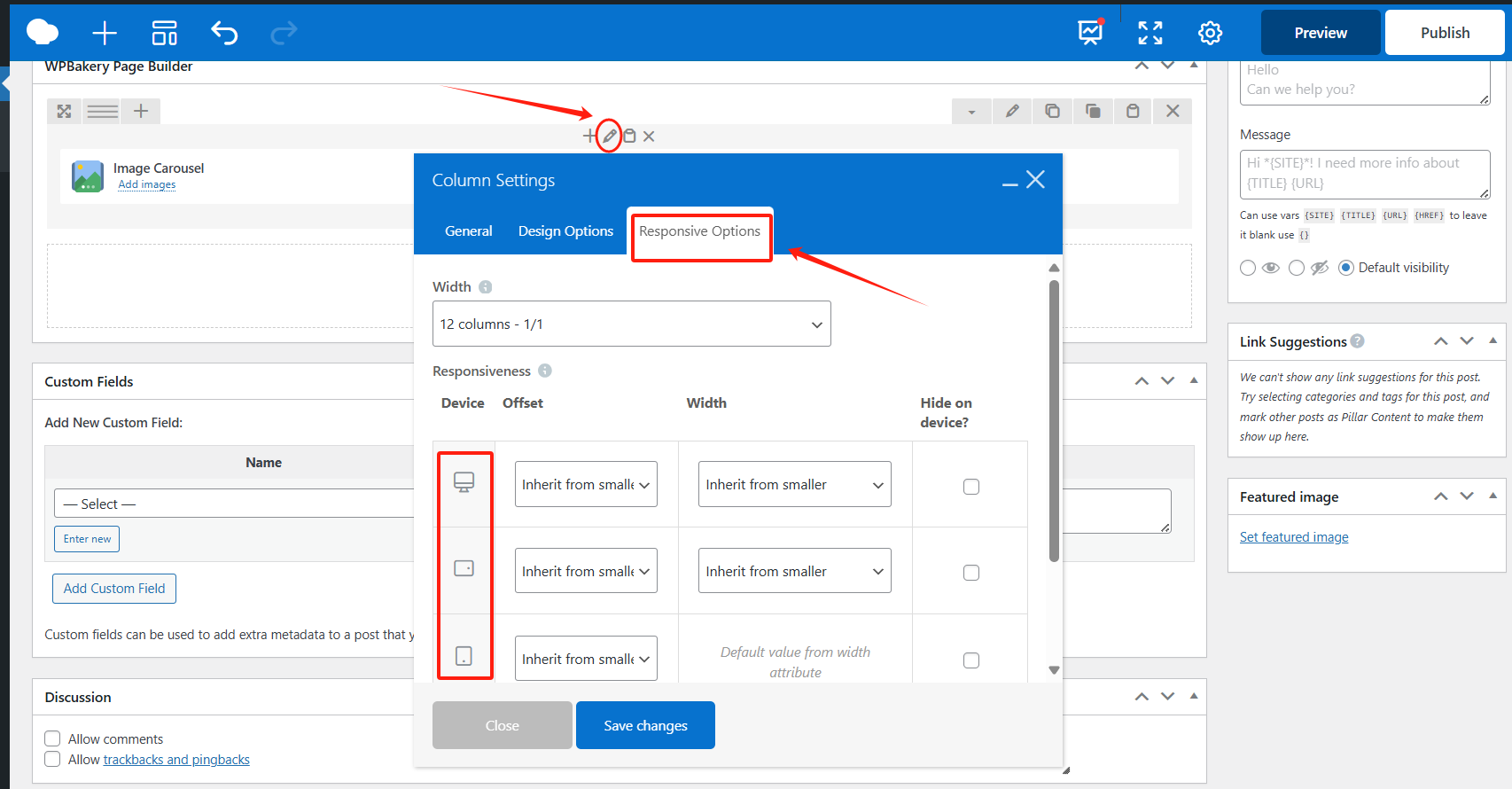Open the templates layout icon in top toolbar
The height and width of the screenshot is (789, 1512).
coord(165,33)
